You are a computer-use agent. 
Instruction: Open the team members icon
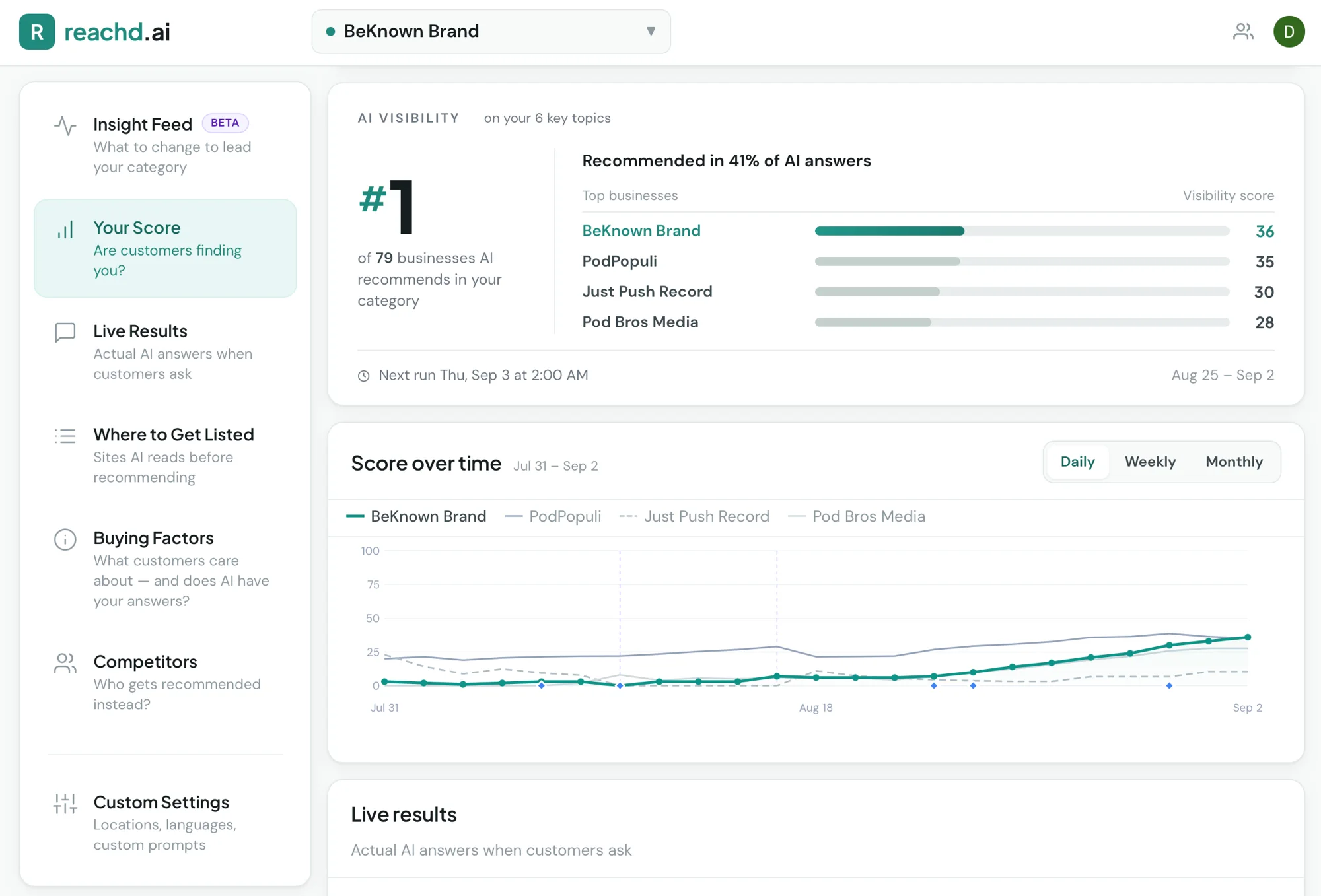pos(1243,32)
